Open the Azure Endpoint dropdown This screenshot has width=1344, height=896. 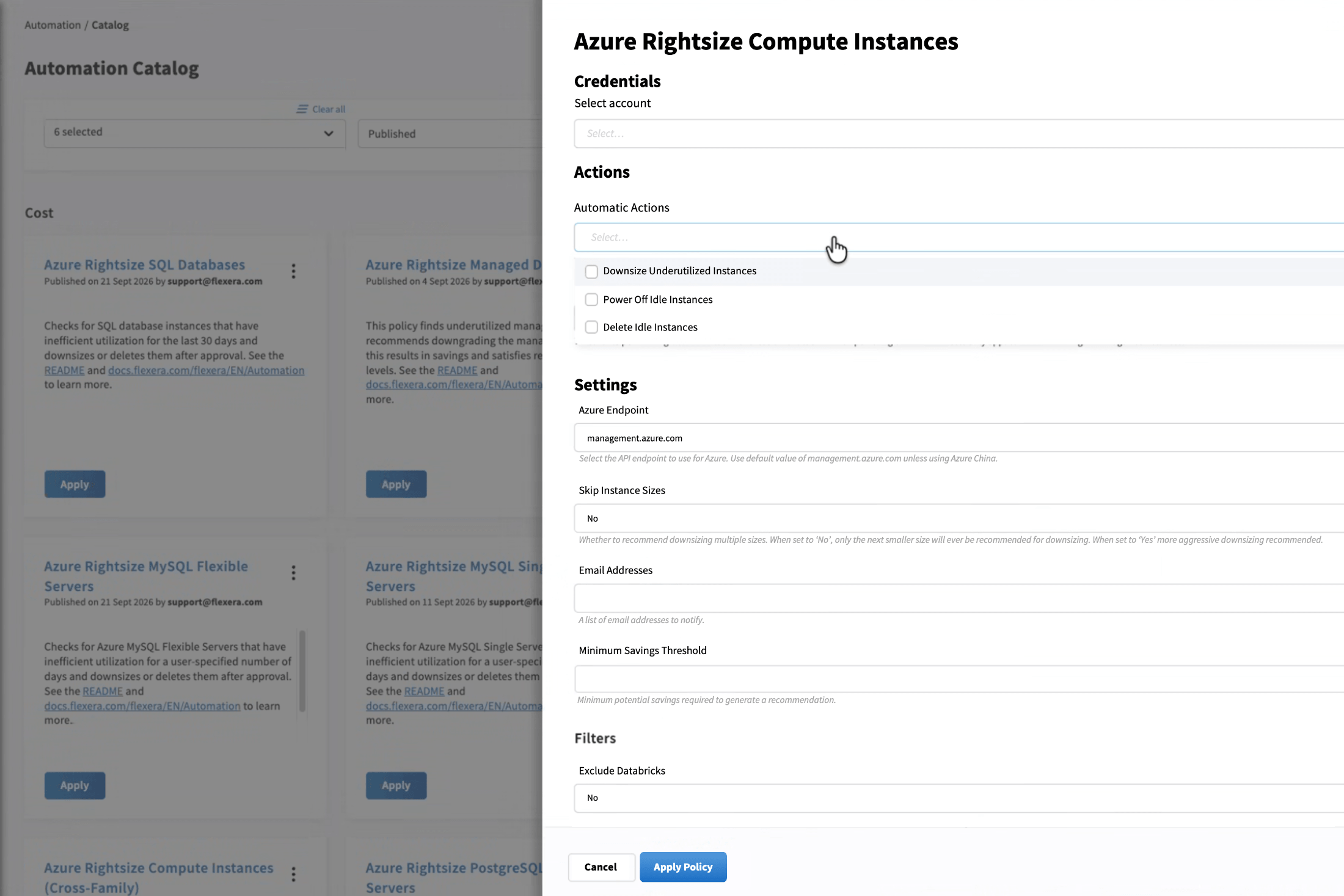click(x=959, y=438)
